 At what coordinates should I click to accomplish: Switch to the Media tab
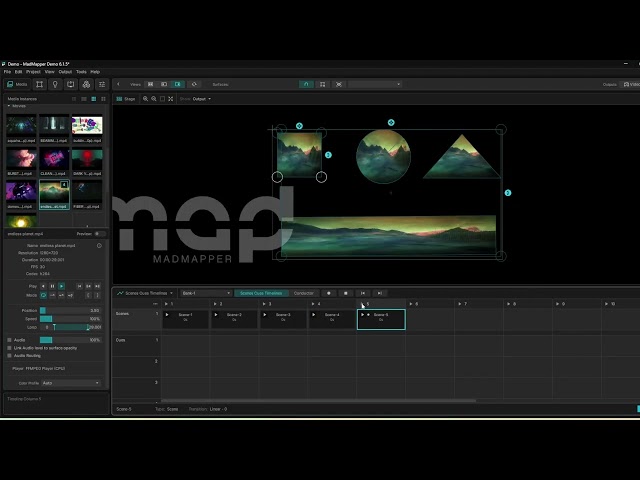click(x=17, y=84)
